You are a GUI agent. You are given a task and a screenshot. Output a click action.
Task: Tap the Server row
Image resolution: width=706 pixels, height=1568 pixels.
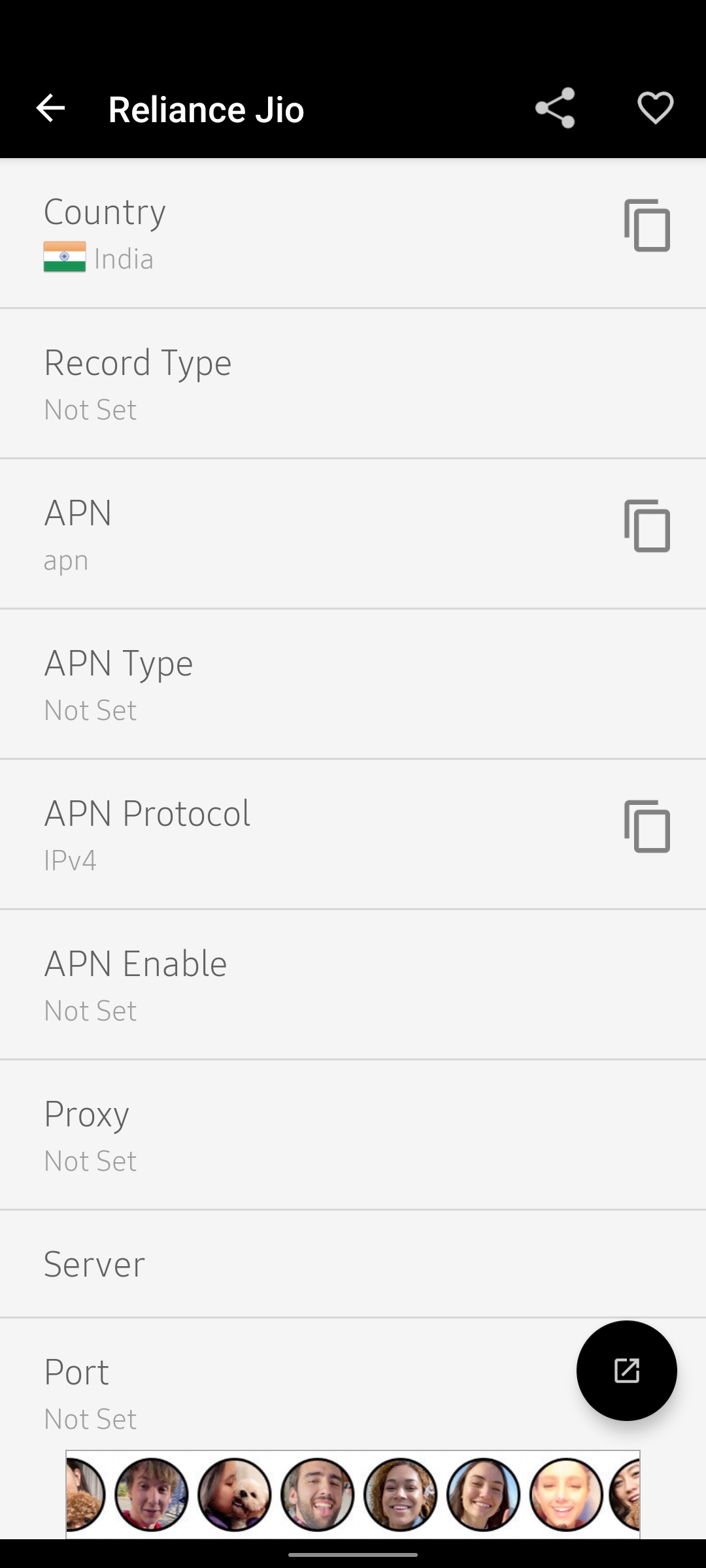pos(353,1264)
